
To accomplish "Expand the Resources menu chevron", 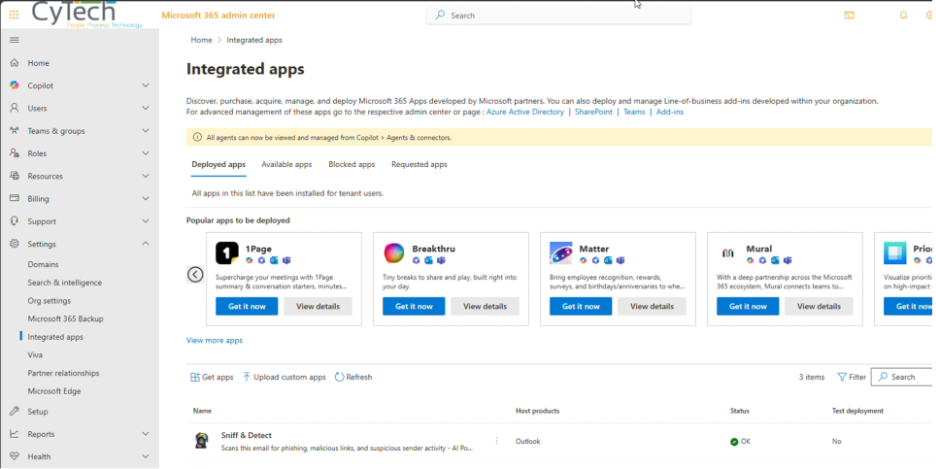I will pos(145,176).
